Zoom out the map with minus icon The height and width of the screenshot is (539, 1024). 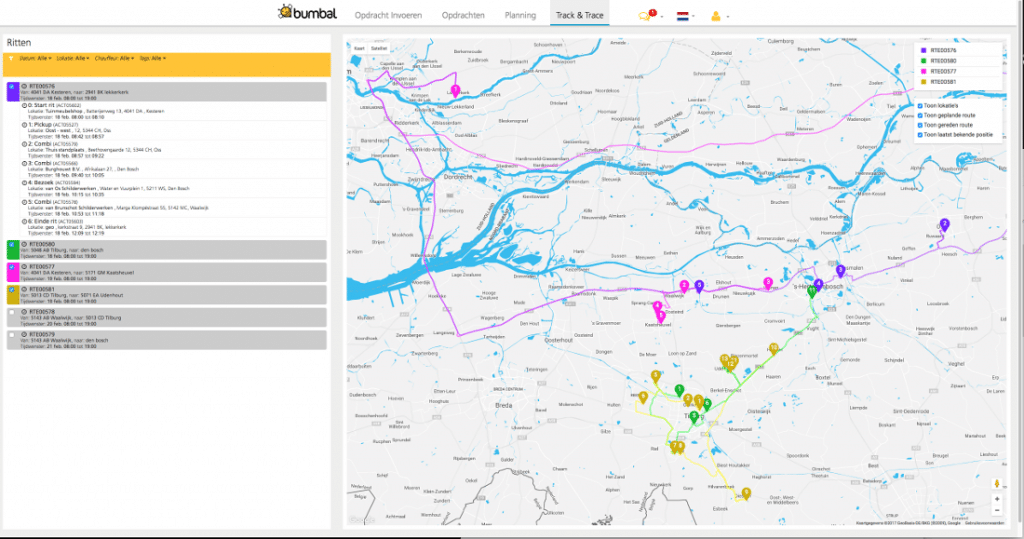click(x=997, y=510)
